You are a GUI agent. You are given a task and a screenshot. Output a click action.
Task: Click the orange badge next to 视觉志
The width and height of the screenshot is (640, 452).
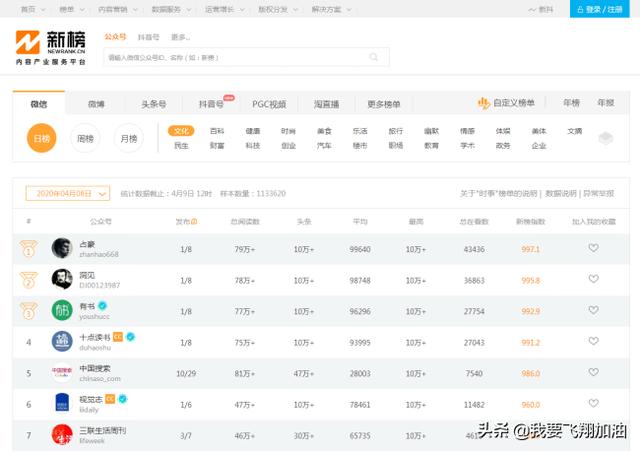coord(110,399)
